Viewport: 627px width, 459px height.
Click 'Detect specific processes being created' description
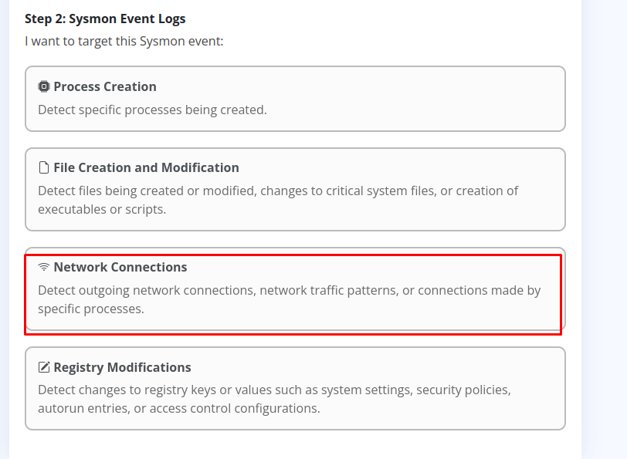coord(152,110)
